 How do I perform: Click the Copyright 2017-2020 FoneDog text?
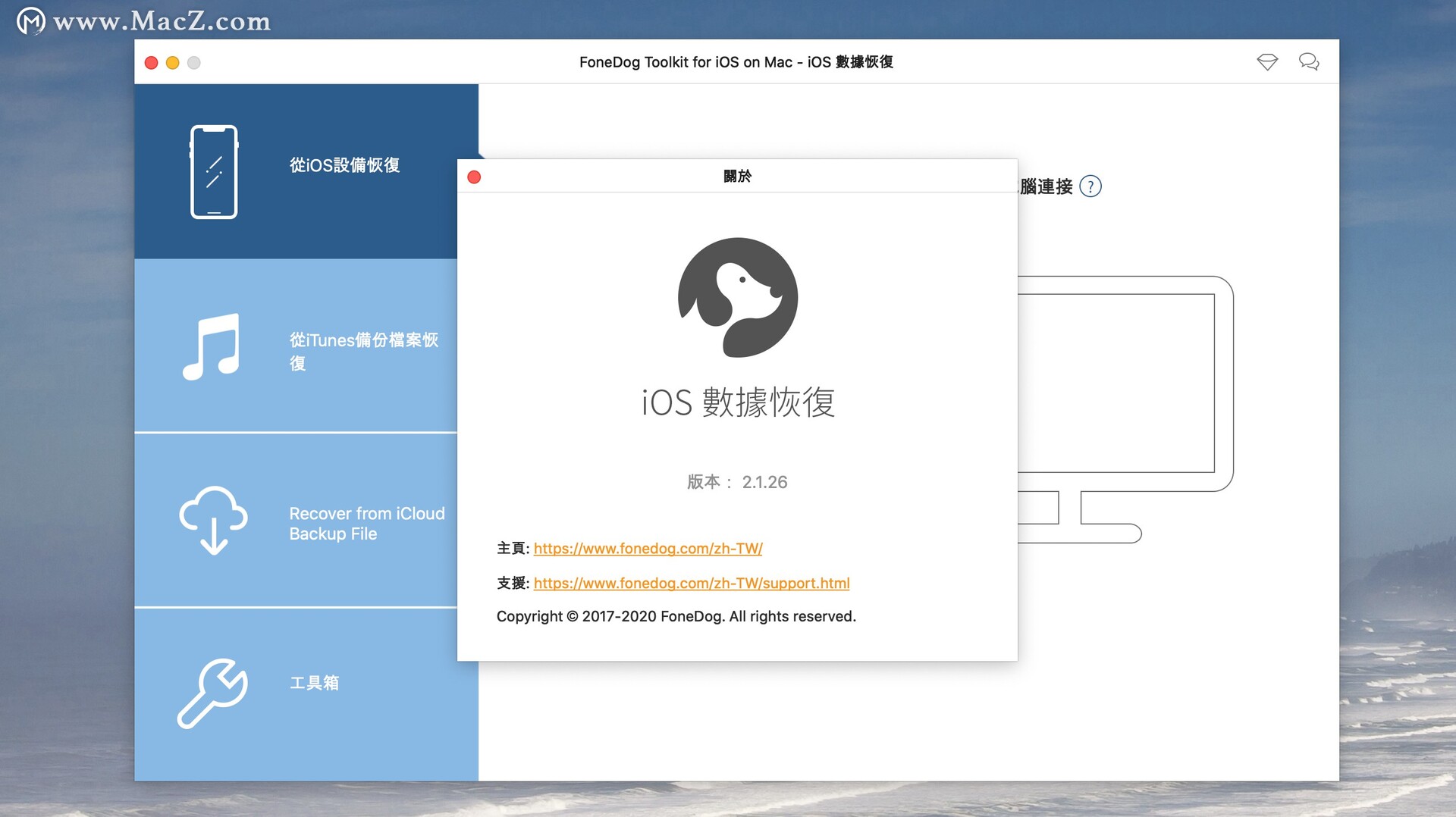pos(676,616)
